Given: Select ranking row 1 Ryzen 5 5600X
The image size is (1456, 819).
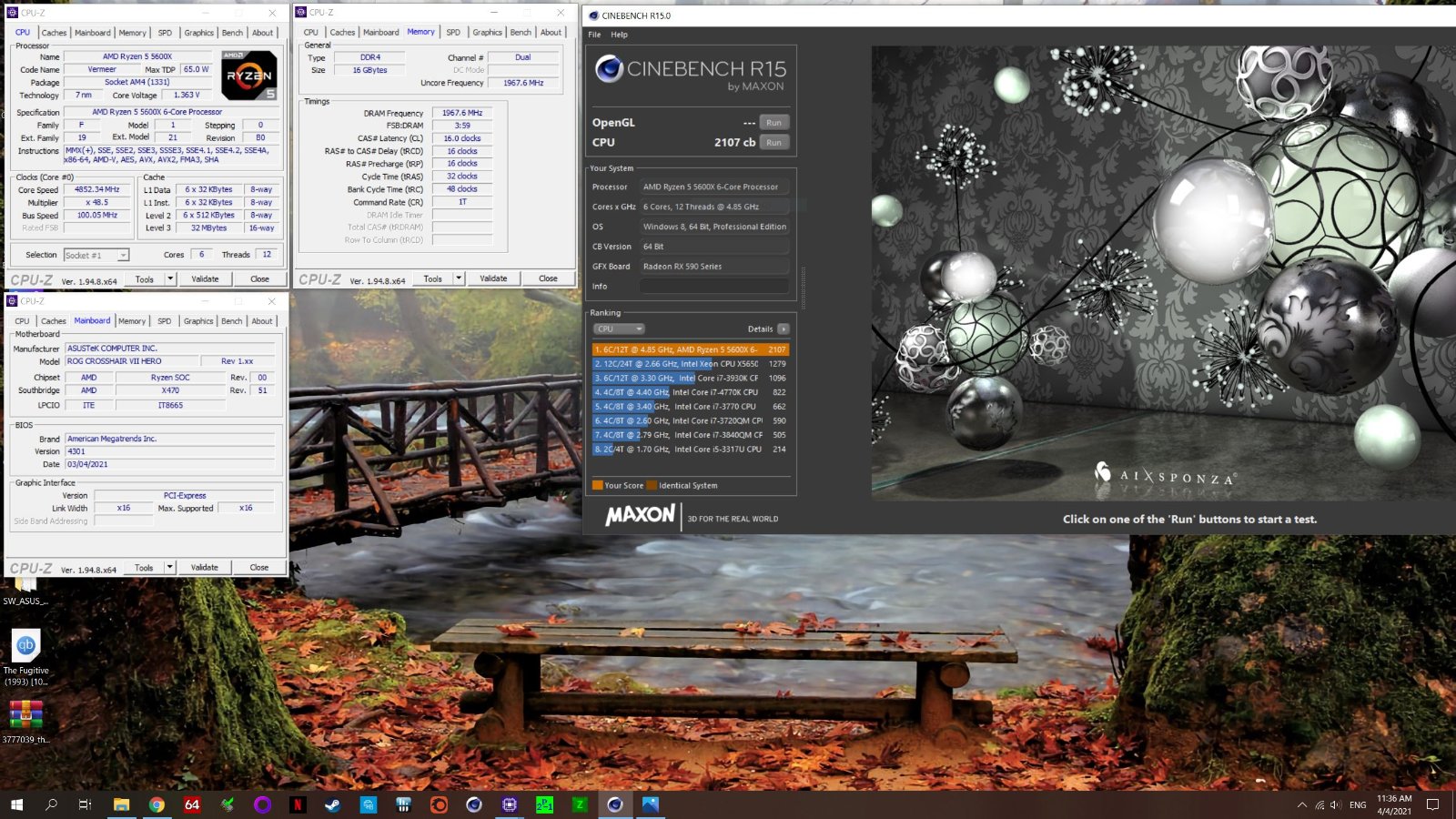Looking at the screenshot, I should [x=691, y=349].
